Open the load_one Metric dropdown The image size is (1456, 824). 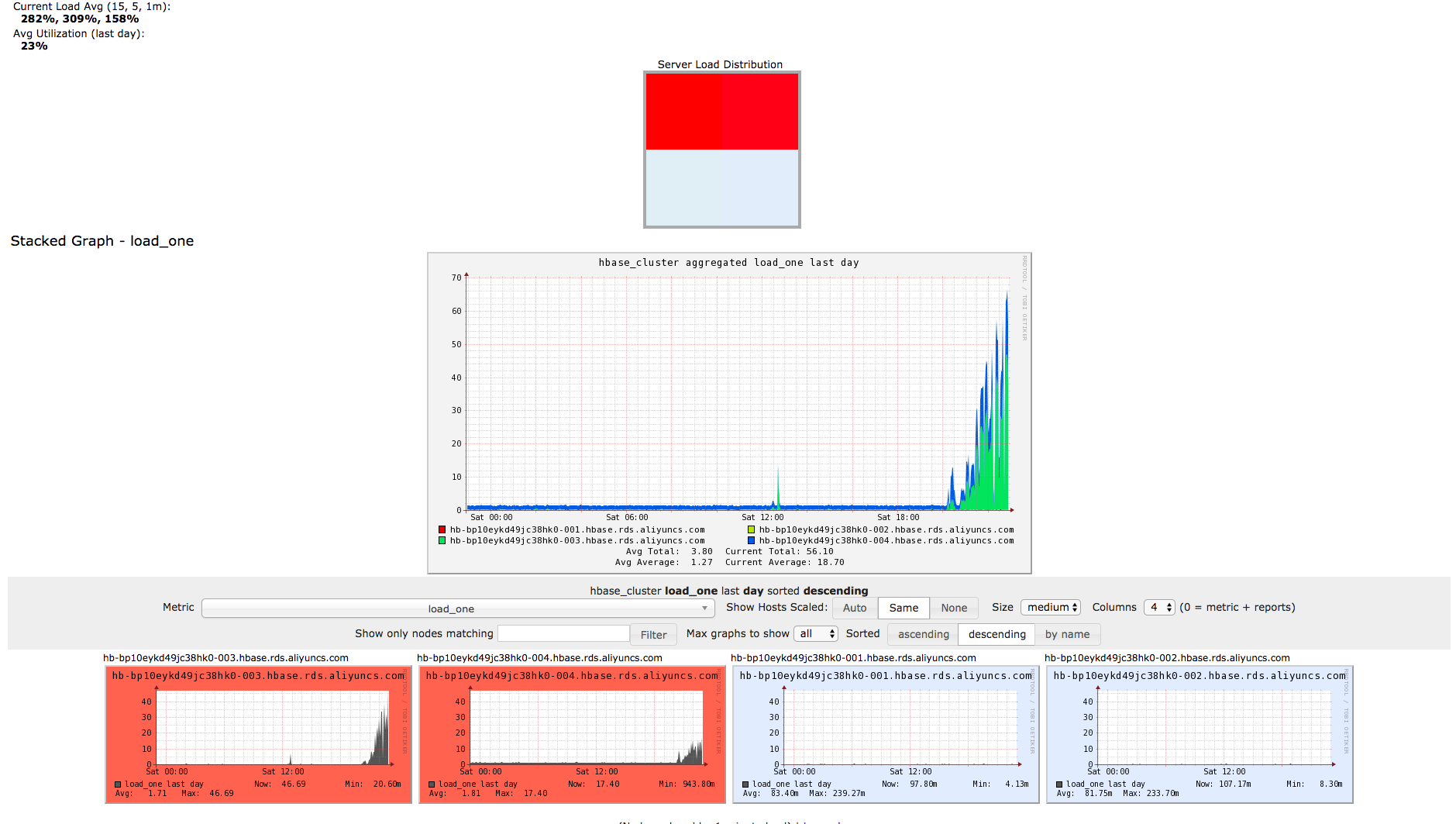458,609
